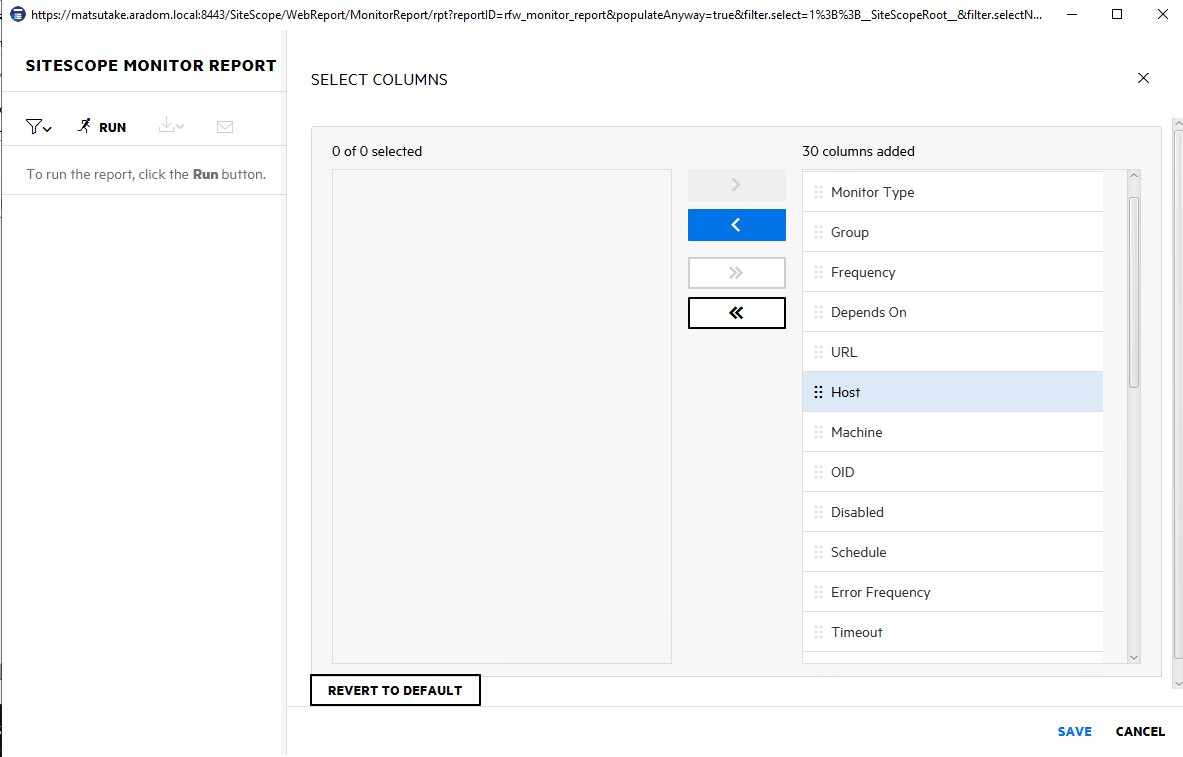Click the added columns list scroll up arrow
Image resolution: width=1183 pixels, height=757 pixels.
[x=1133, y=176]
